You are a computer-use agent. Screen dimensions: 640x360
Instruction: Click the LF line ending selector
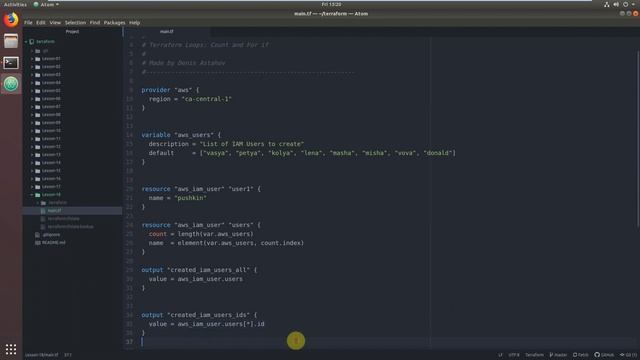[500, 355]
